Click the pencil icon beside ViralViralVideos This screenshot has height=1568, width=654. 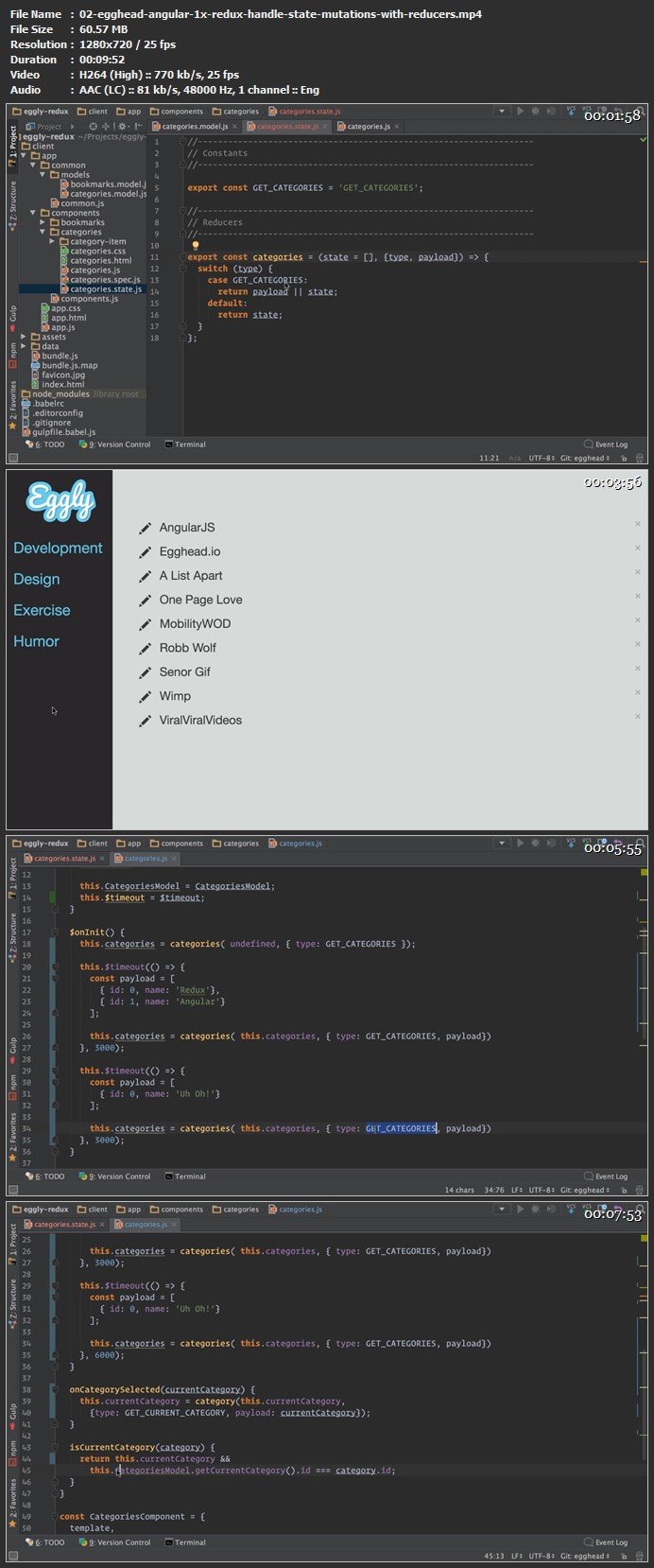[145, 721]
